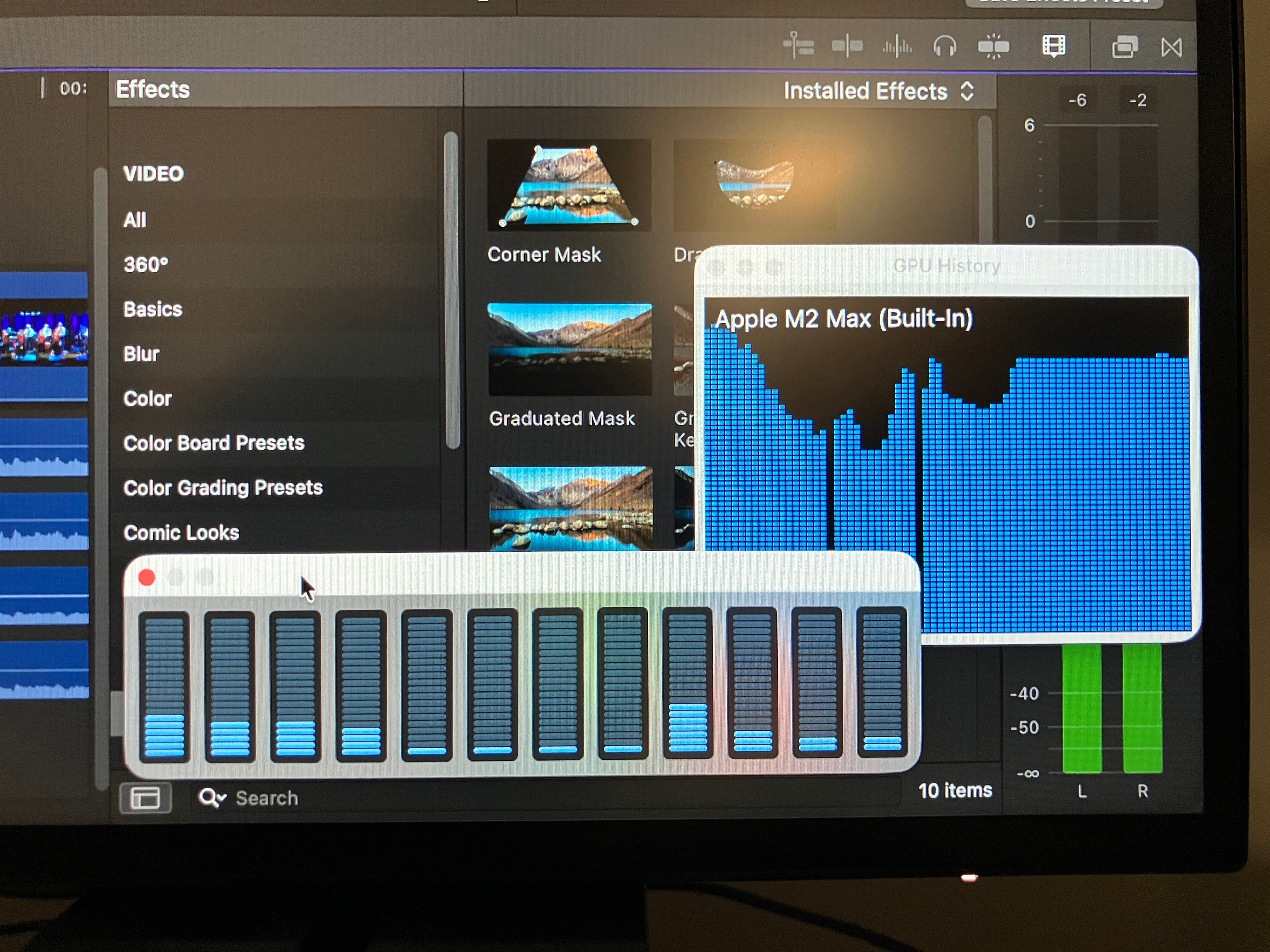Screen dimensions: 1270x952
Task: Toggle audio skimming waveform icon
Action: 897,46
